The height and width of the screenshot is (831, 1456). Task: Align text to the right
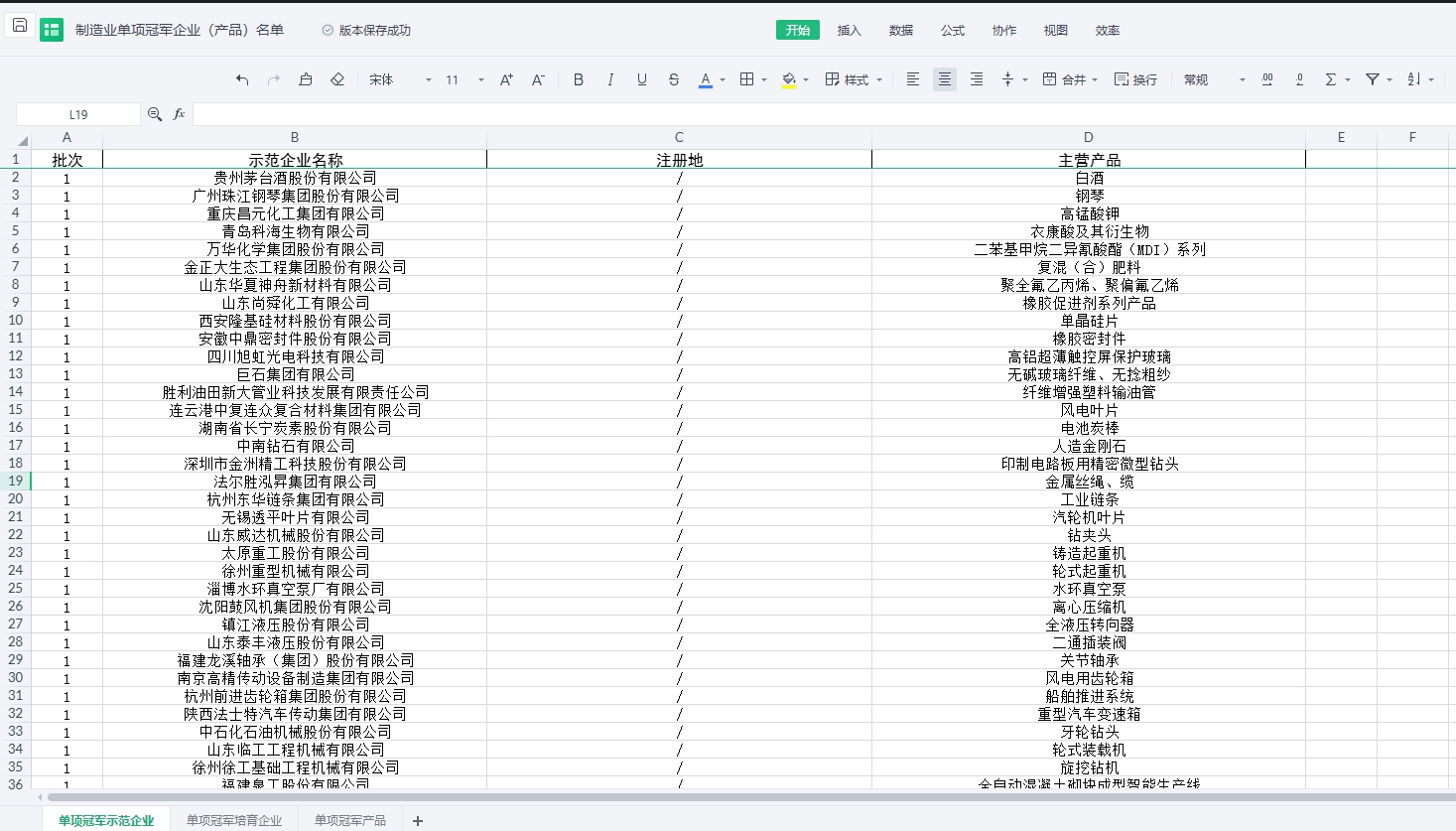coord(977,79)
